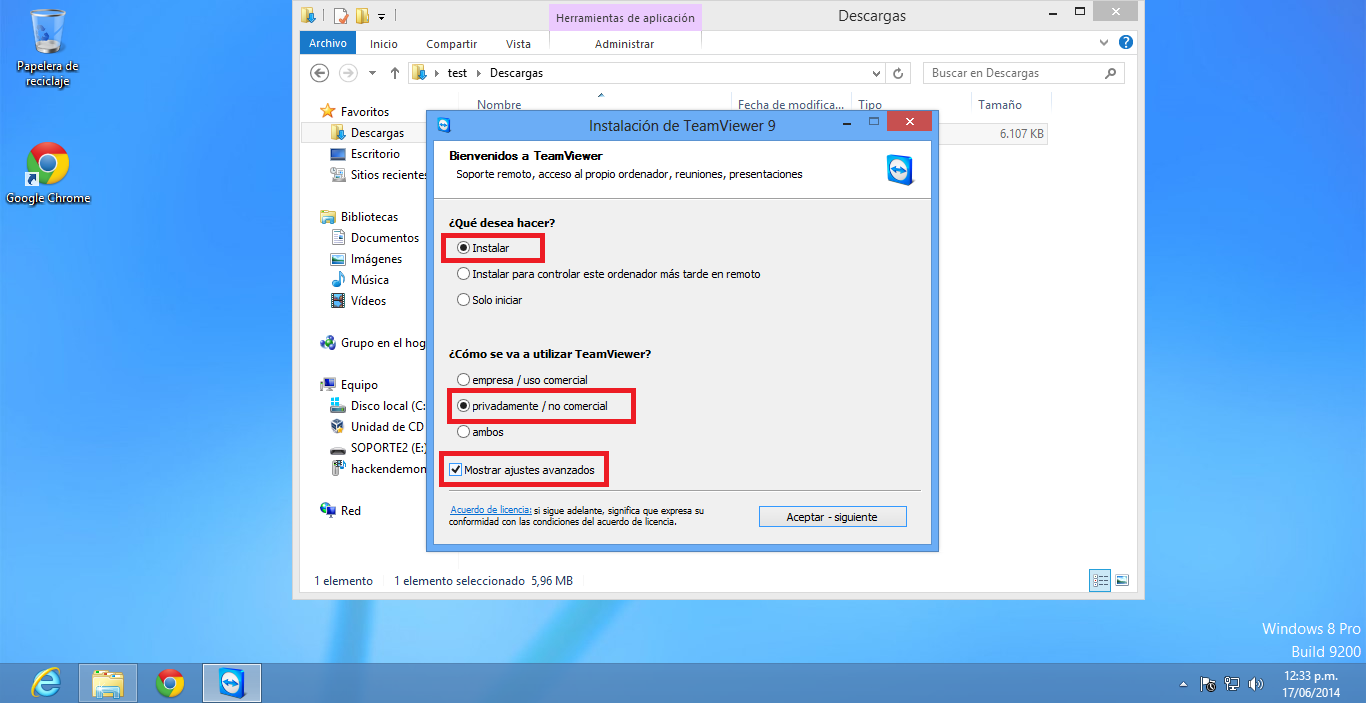Open the Archivo menu in Explorer
This screenshot has width=1366, height=703.
(327, 43)
